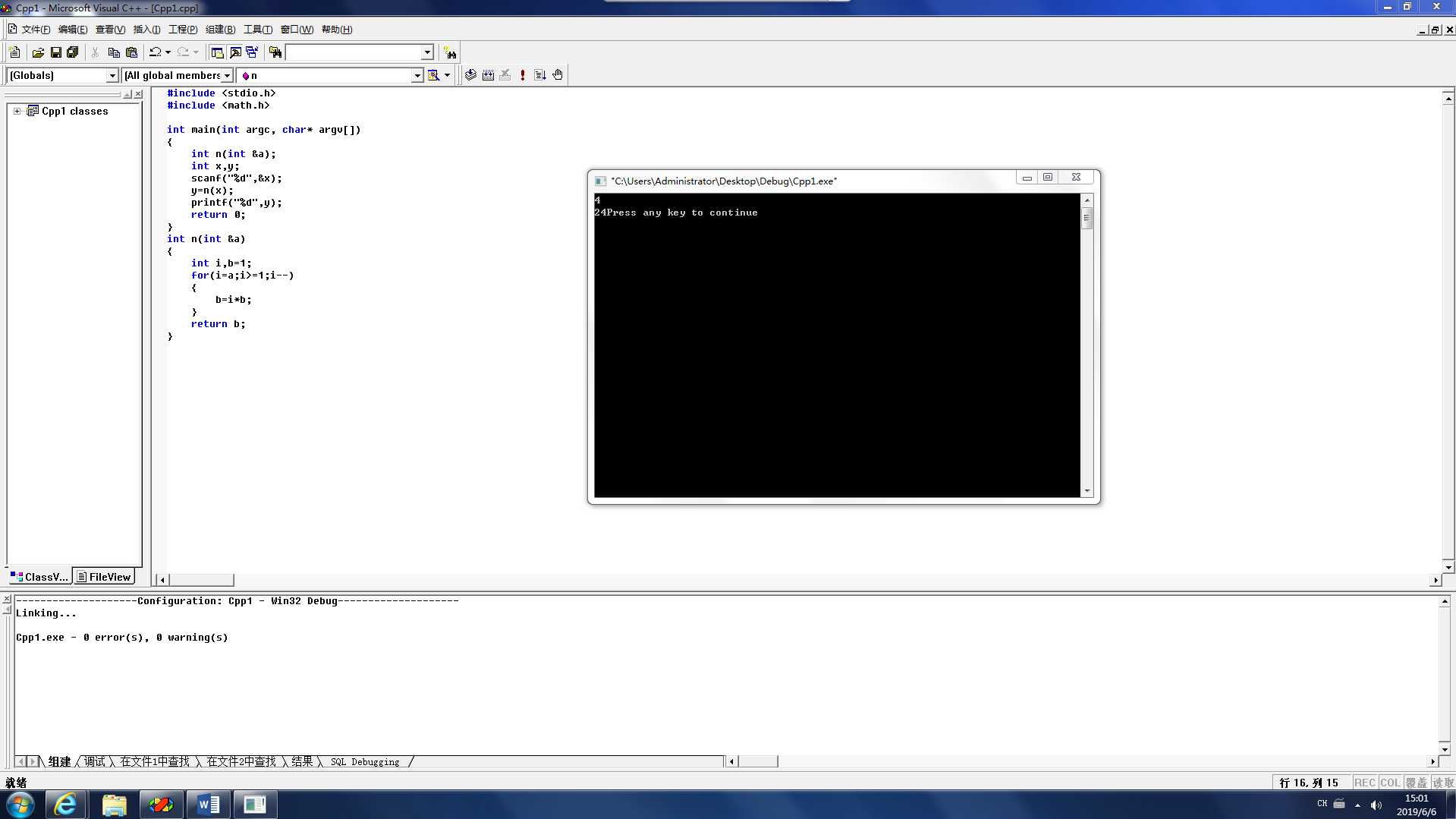Click the Build icon in the build toolbar
1456x819 pixels.
[x=488, y=75]
